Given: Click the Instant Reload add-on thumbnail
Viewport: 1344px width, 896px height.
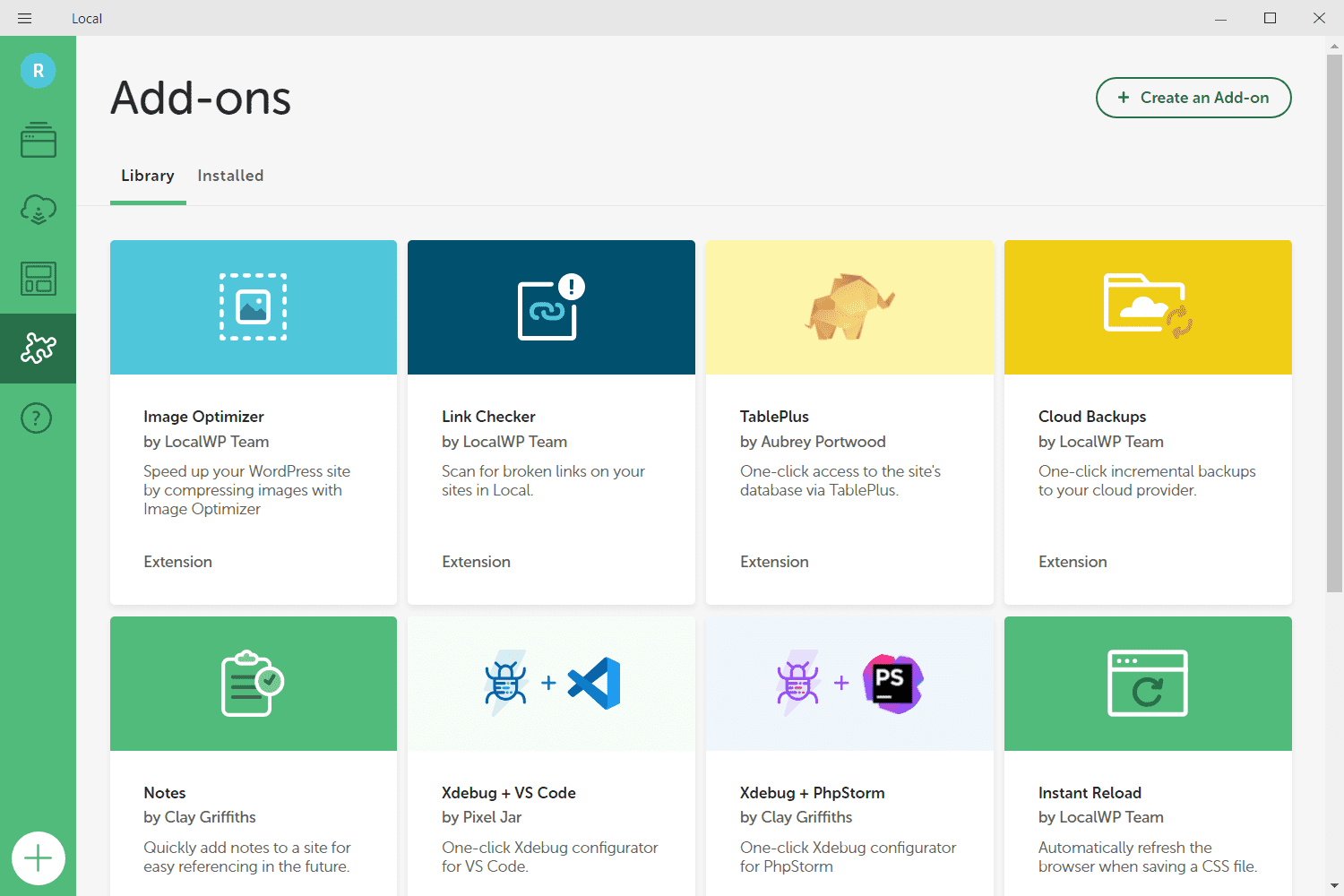Looking at the screenshot, I should point(1148,684).
